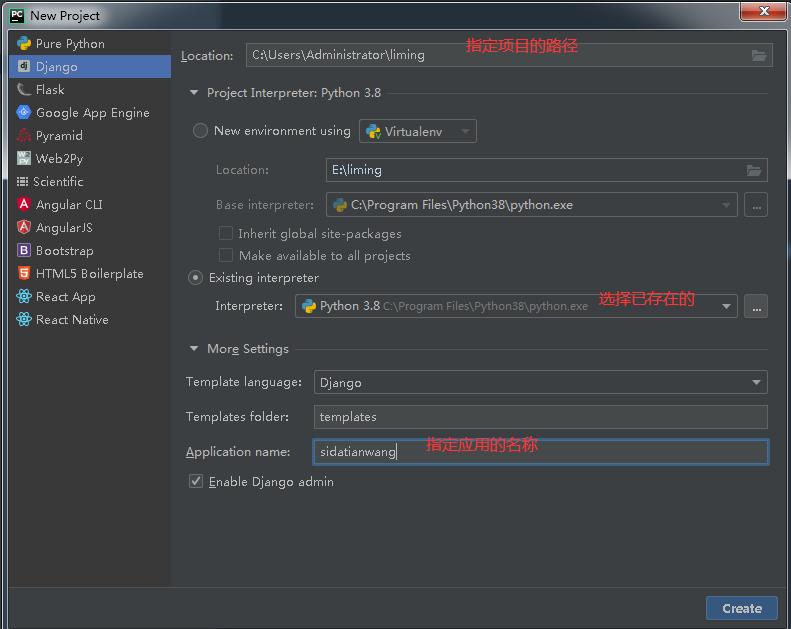Browse folder icon in environment Location field
The width and height of the screenshot is (791, 629).
pyautogui.click(x=754, y=170)
